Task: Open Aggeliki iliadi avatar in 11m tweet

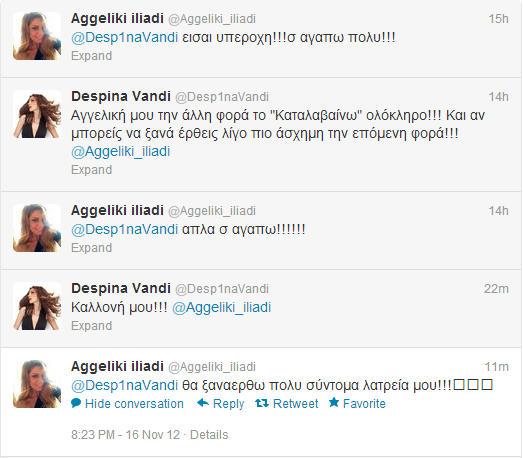Action: point(37,384)
